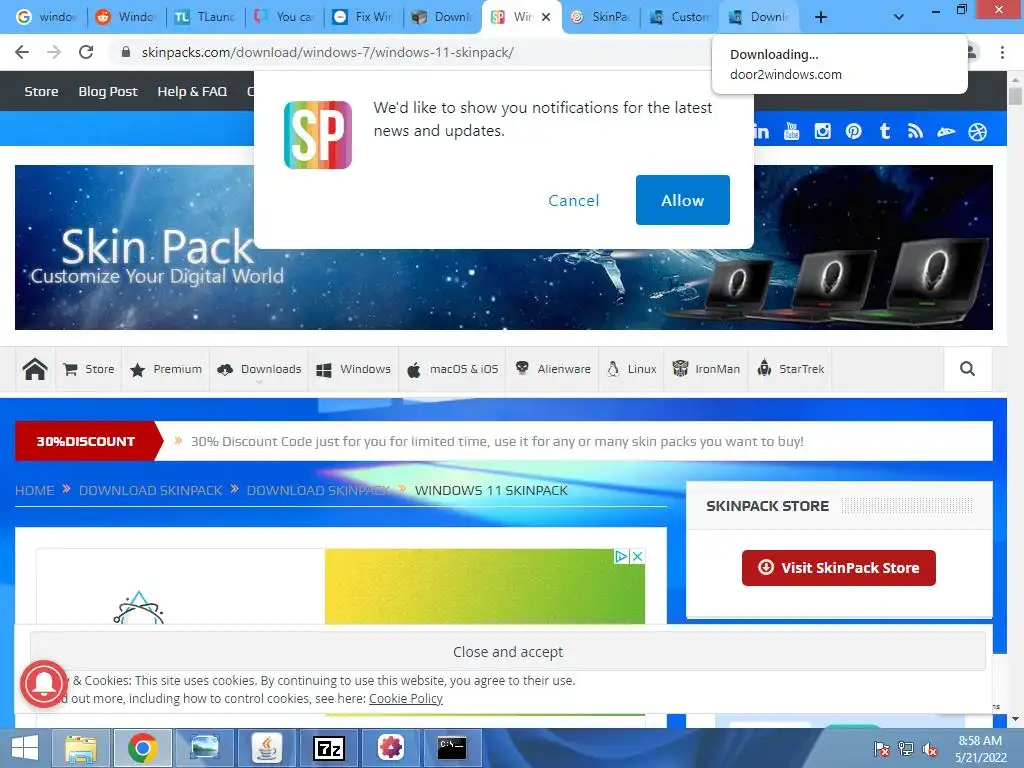
Task: Open the macOS & iOS category
Action: 452,369
